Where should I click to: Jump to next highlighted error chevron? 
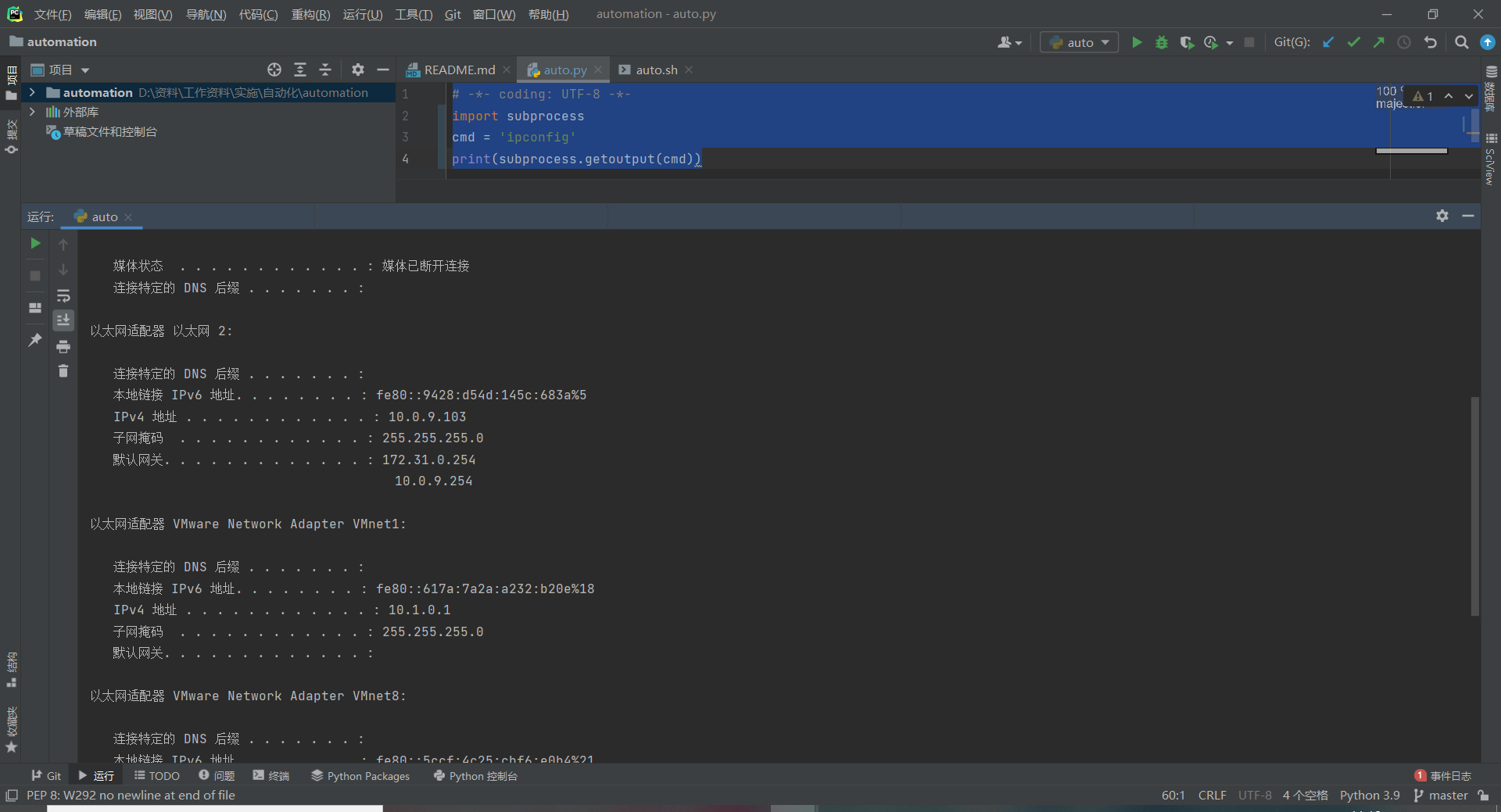[1469, 96]
